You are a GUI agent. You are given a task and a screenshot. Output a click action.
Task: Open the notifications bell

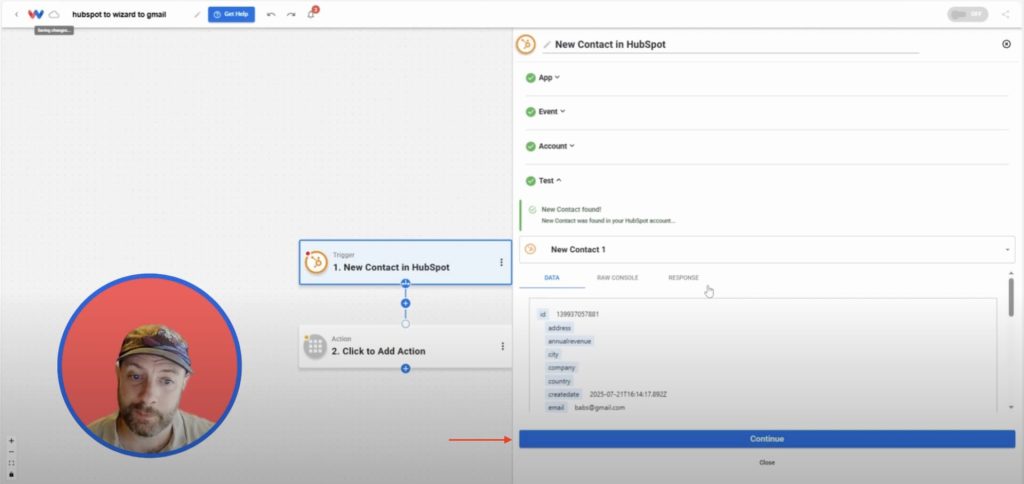[312, 14]
